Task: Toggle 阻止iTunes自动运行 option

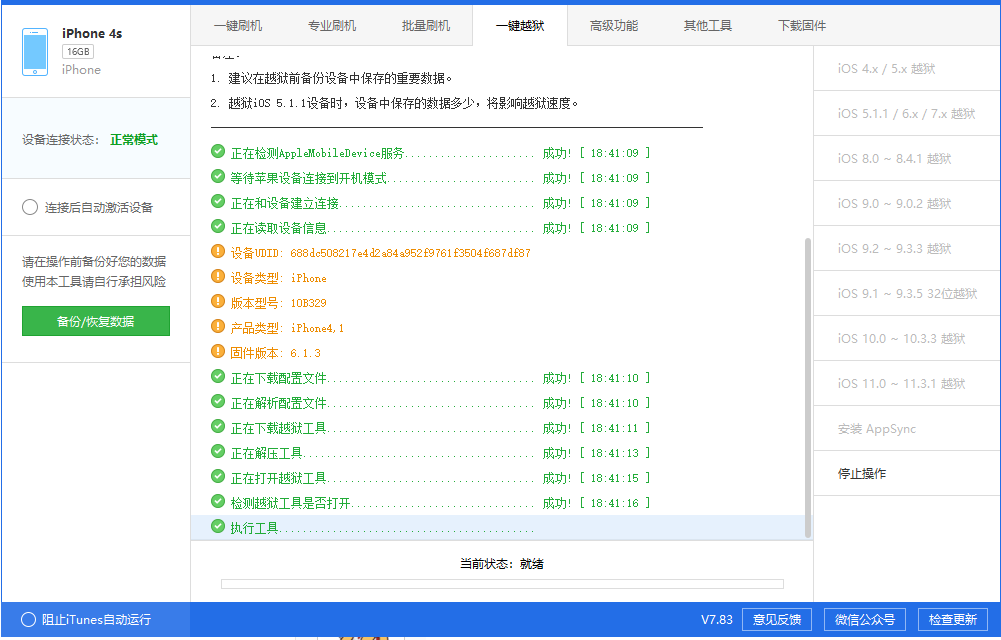Action: (x=28, y=619)
